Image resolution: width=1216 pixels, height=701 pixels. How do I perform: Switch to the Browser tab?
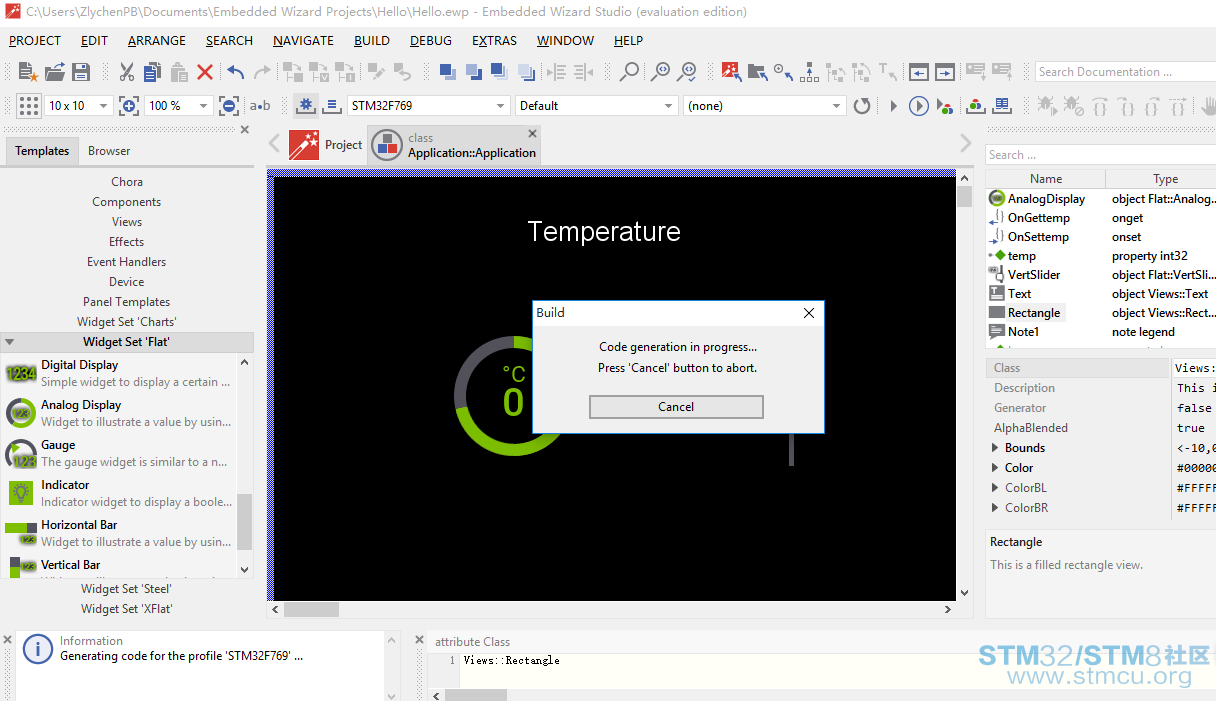[109, 151]
